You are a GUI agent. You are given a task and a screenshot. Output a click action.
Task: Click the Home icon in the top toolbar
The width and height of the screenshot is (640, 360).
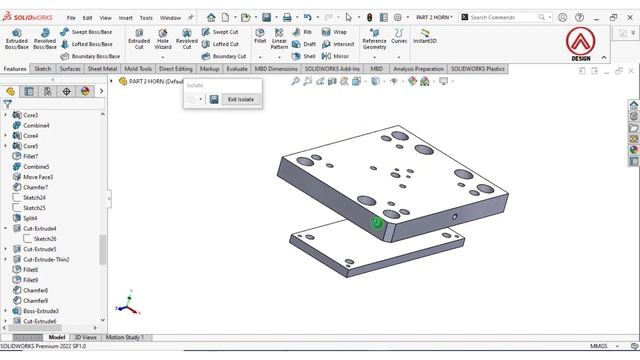coord(211,18)
